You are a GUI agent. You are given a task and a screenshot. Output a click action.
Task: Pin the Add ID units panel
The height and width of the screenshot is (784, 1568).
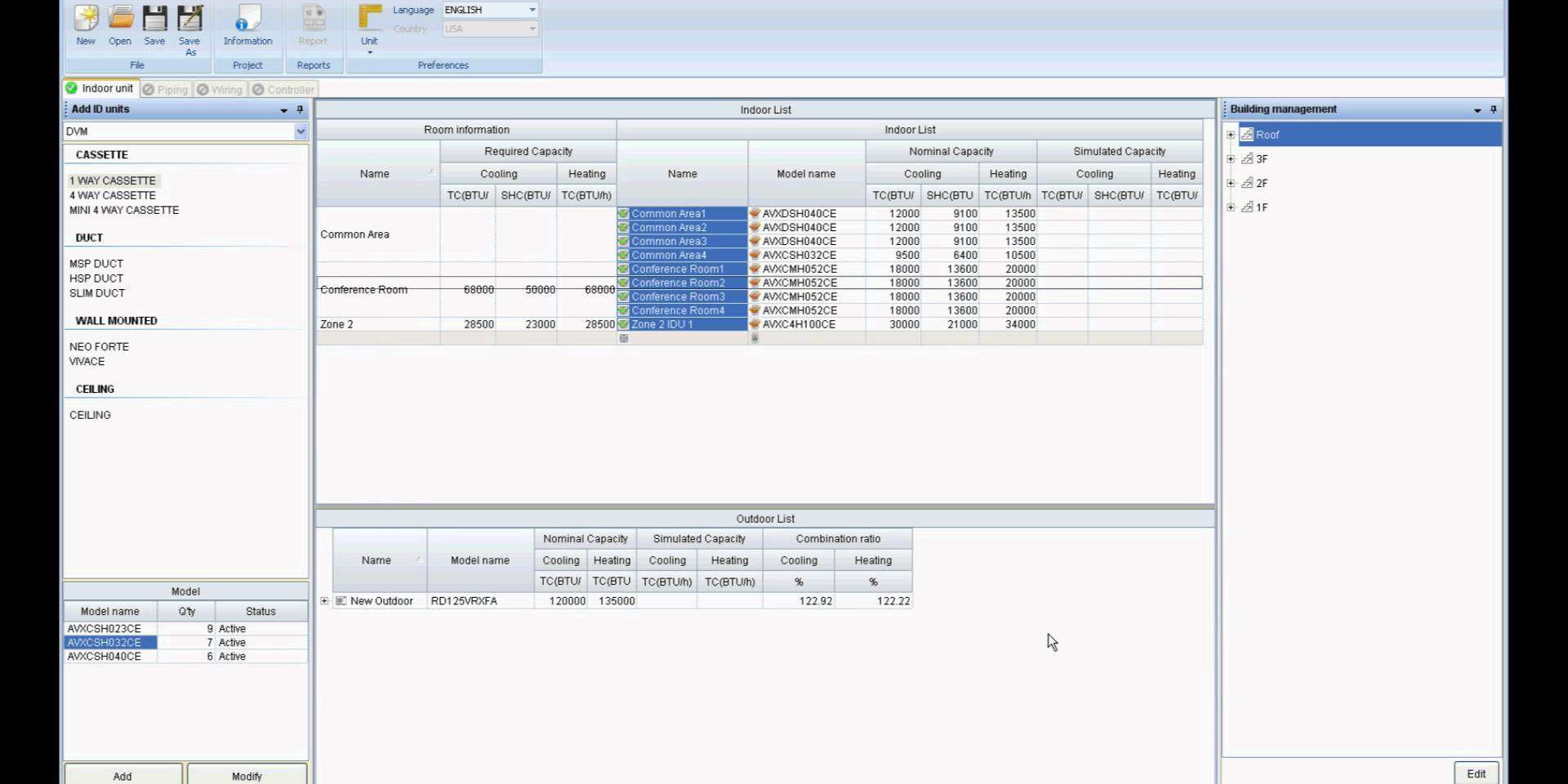coord(300,109)
